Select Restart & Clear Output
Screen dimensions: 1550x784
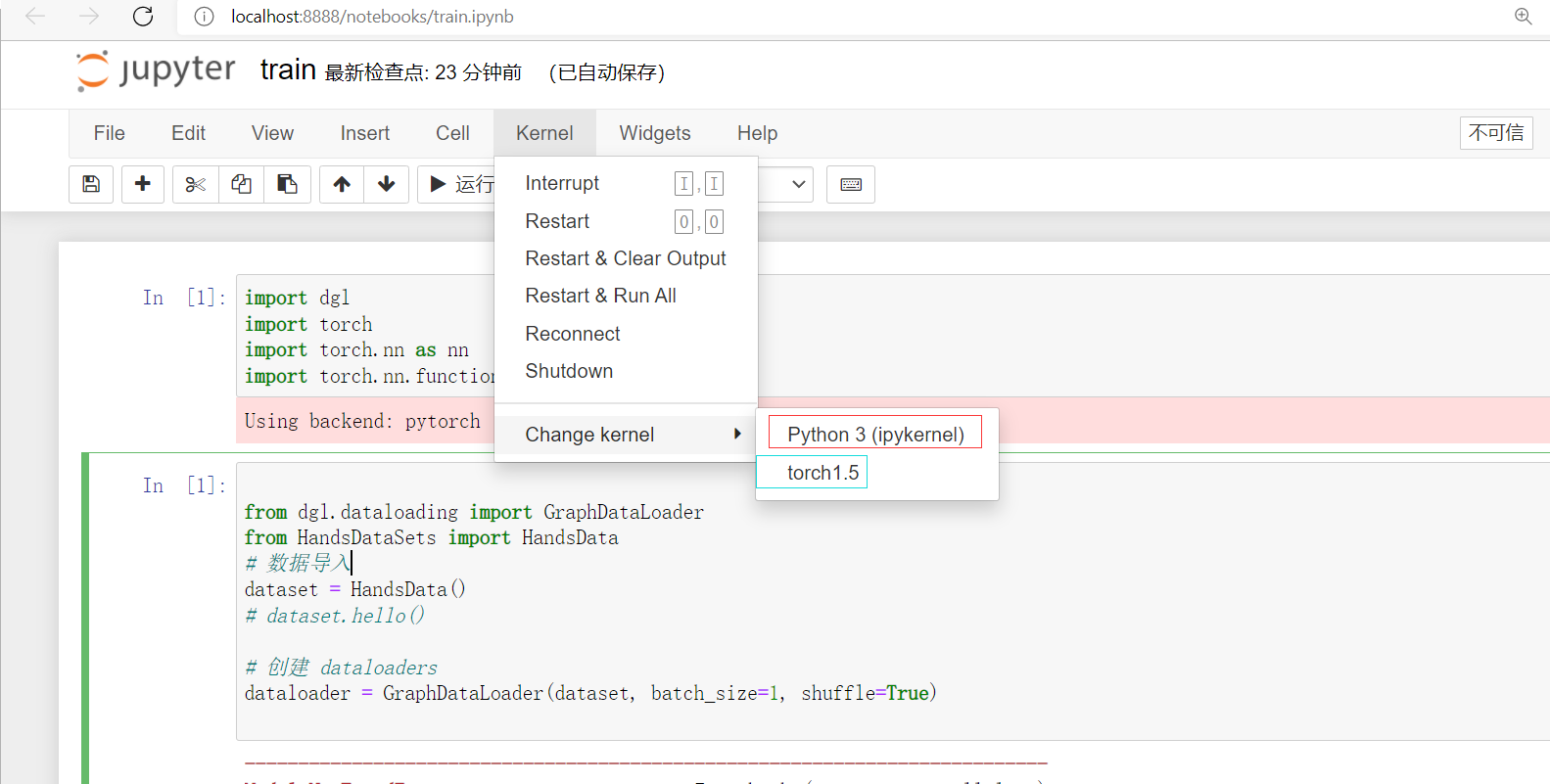click(626, 258)
